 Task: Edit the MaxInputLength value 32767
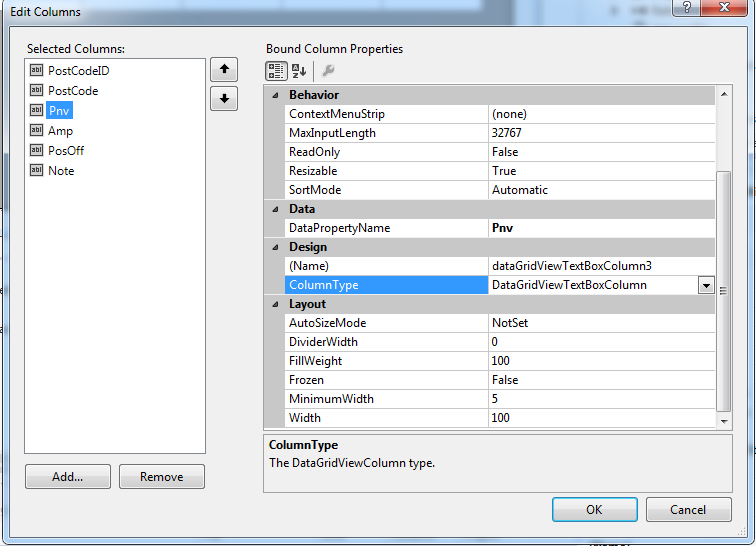pos(602,133)
